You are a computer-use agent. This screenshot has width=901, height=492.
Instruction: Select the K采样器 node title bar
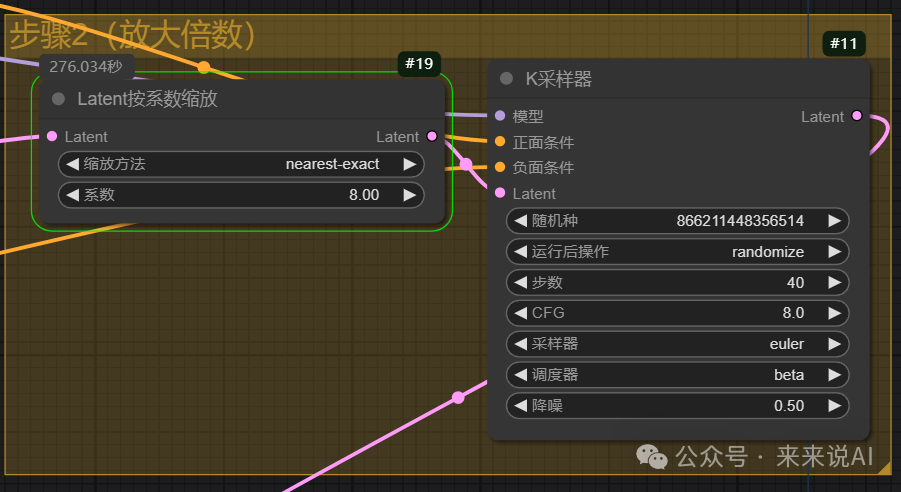click(x=678, y=78)
